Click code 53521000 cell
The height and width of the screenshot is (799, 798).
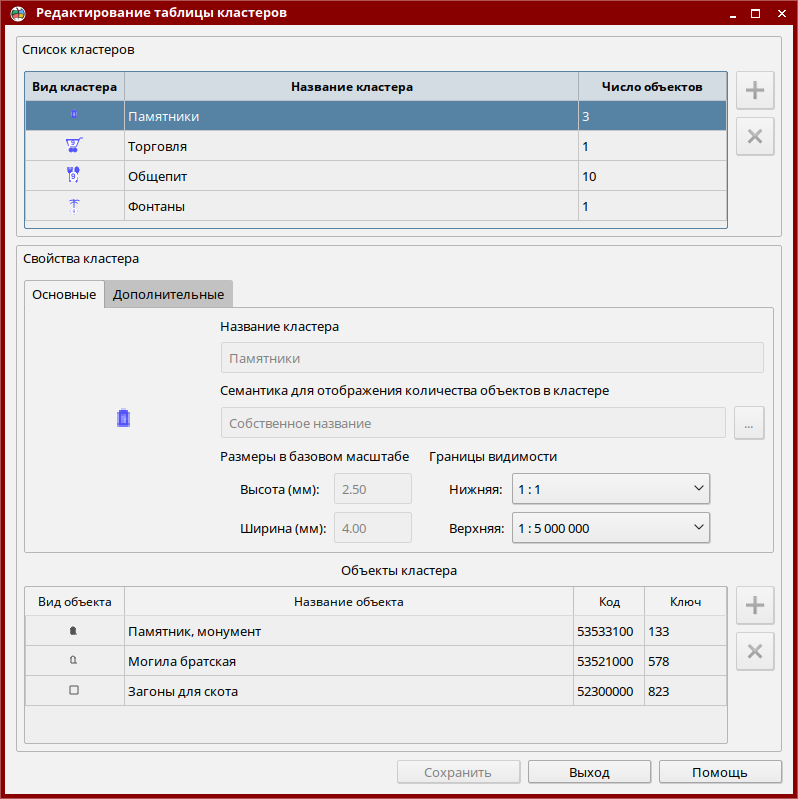pos(609,661)
